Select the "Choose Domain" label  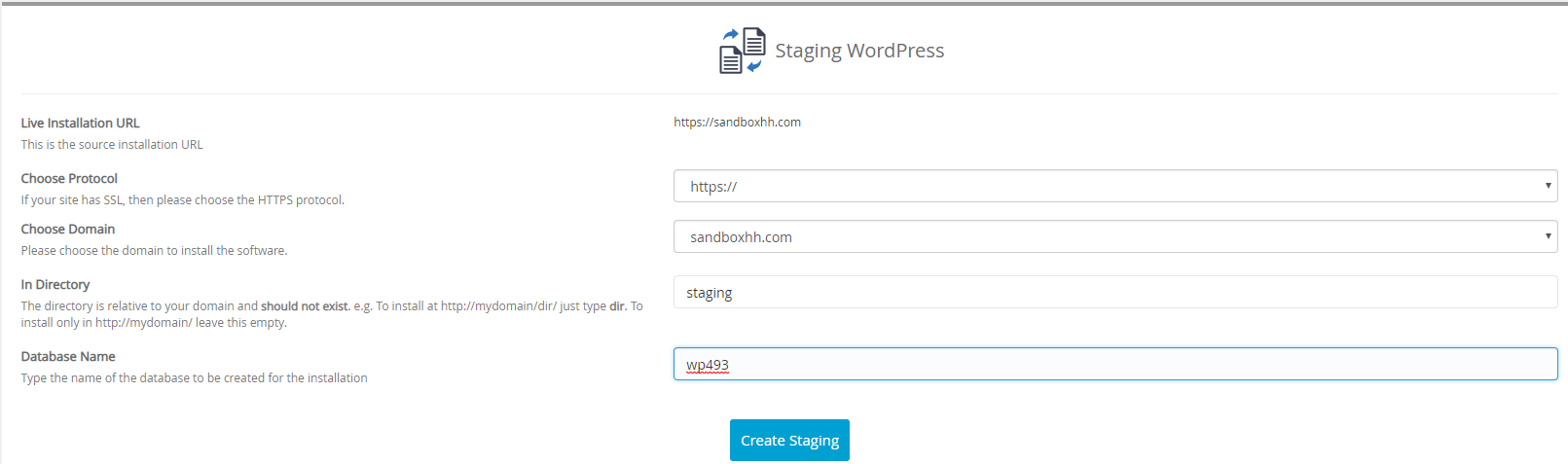click(x=68, y=229)
